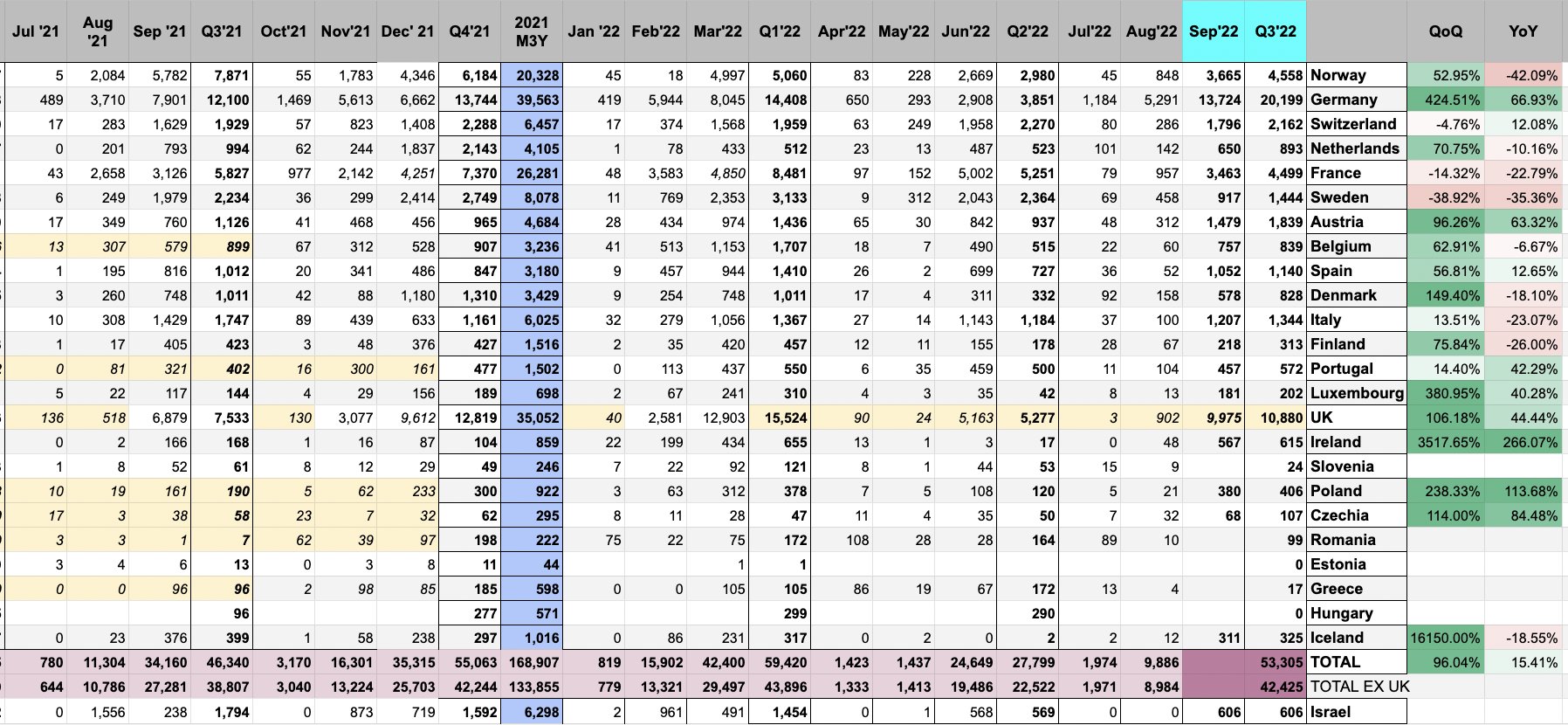Viewport: 1568px width, 725px height.
Task: Select Israel's 2021 M3Y cell 6,298
Action: (x=532, y=712)
